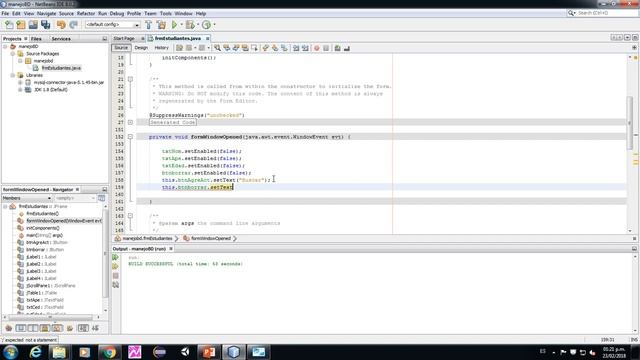
Task: Click the Stop Macro Recording icon
Action: (326, 48)
